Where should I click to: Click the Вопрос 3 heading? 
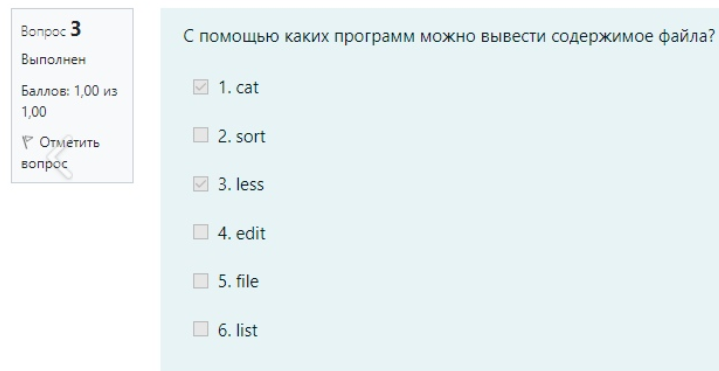coord(51,30)
